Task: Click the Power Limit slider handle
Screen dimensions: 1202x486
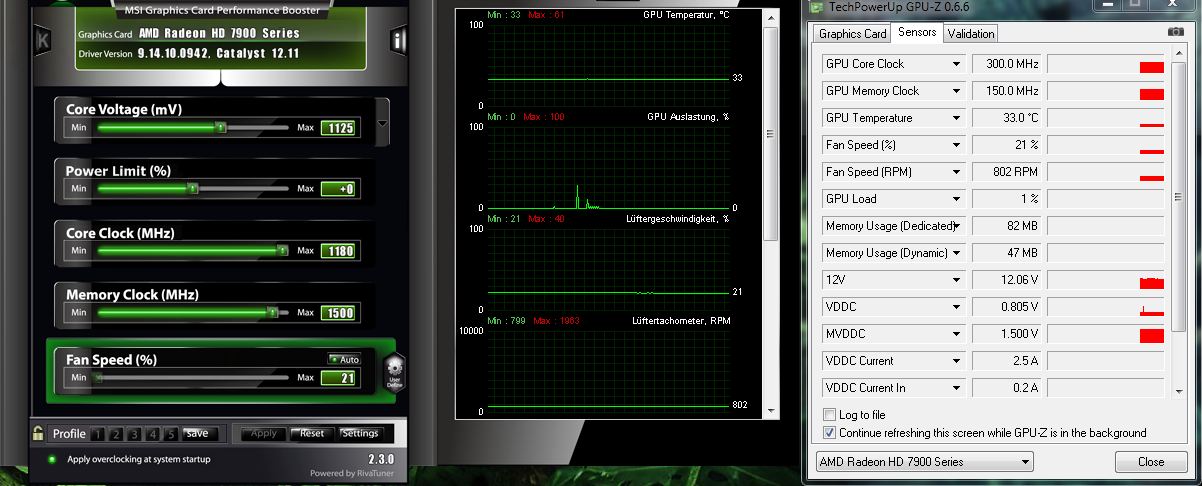Action: (x=193, y=188)
